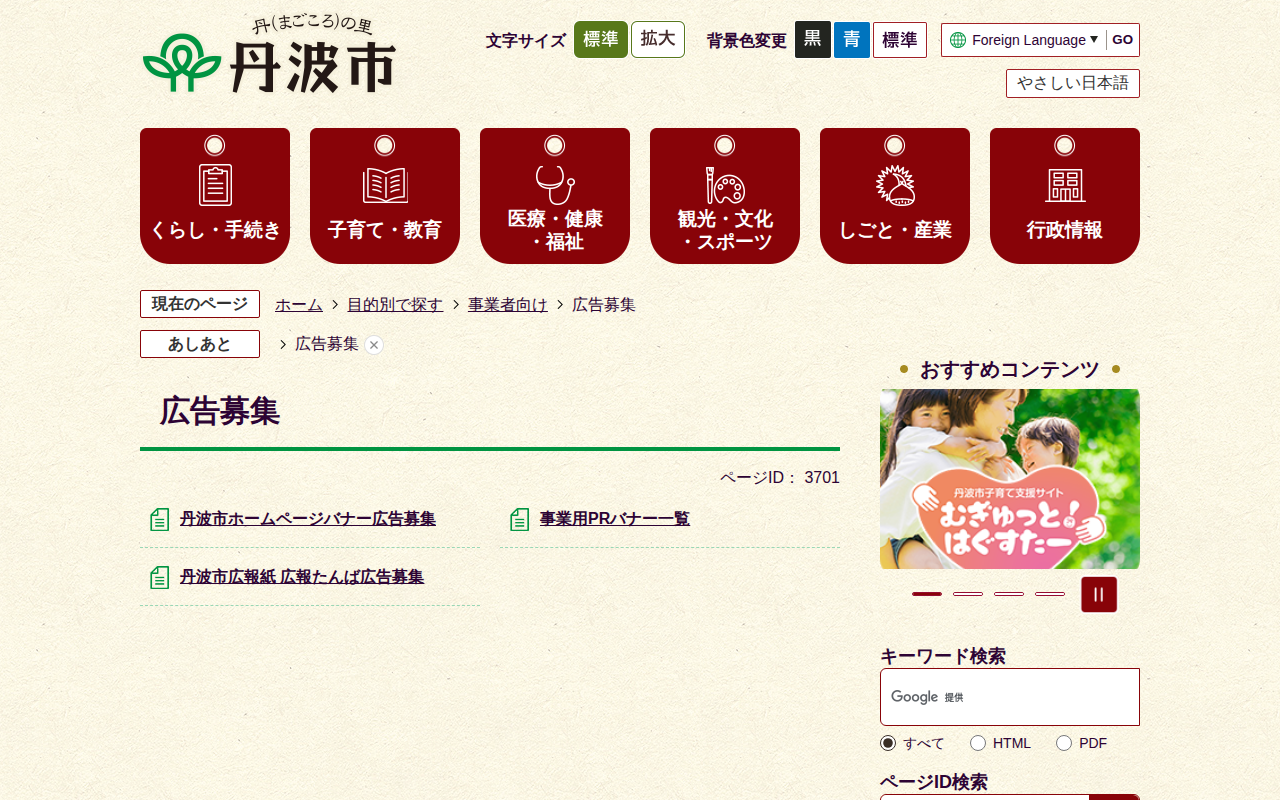The width and height of the screenshot is (1280, 800).
Task: Change background color to 黒
Action: coord(813,40)
